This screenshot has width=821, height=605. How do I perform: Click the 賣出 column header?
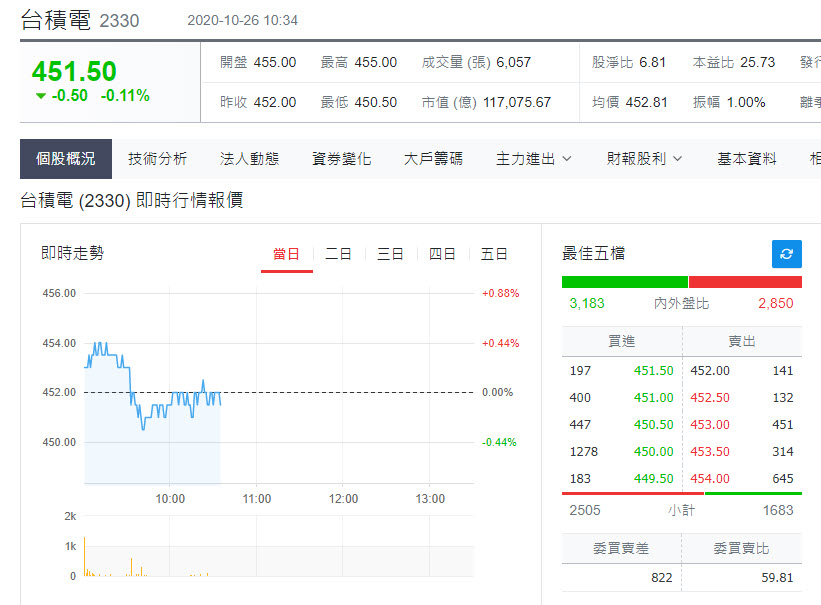[742, 342]
